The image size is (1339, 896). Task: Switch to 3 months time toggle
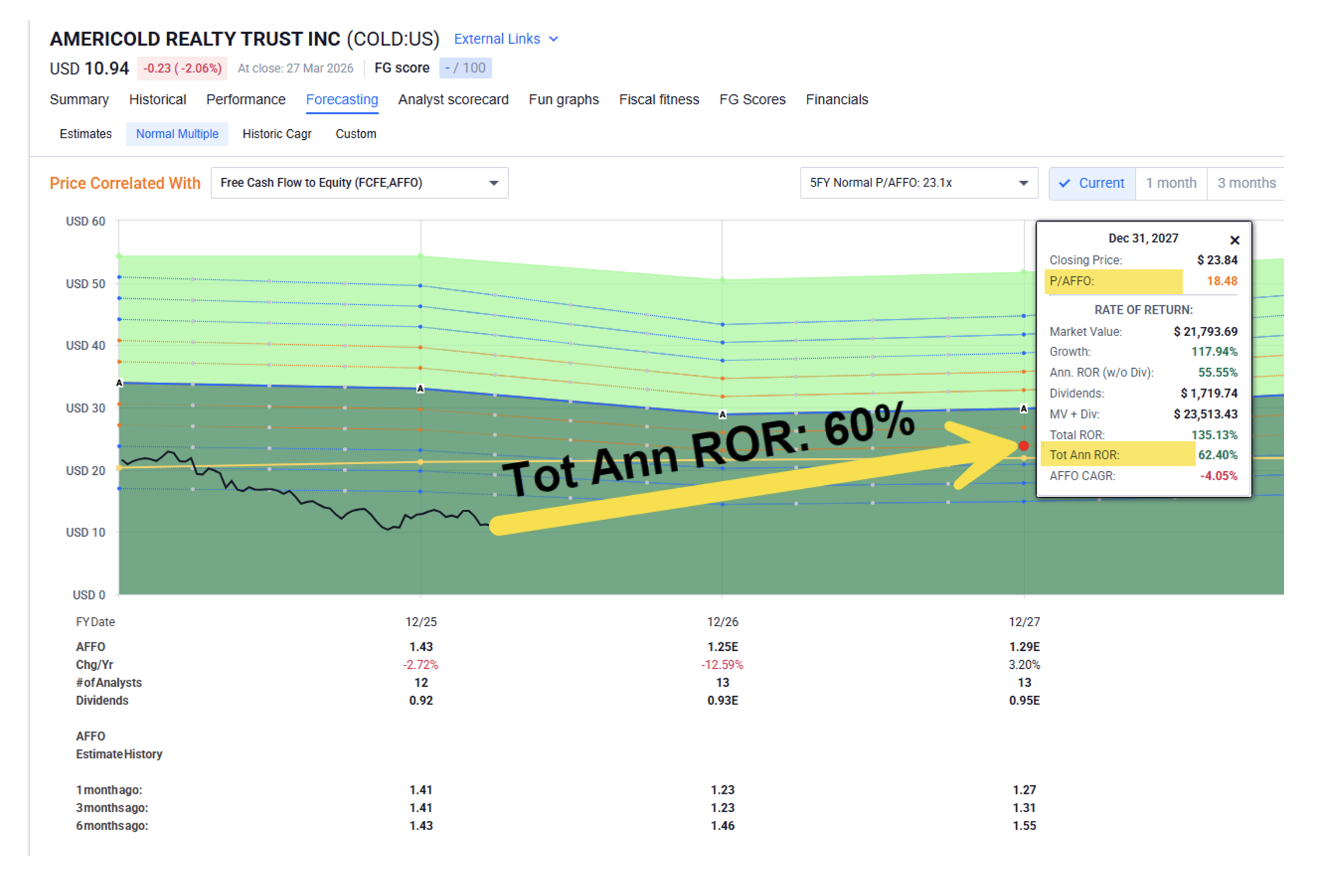[1246, 183]
